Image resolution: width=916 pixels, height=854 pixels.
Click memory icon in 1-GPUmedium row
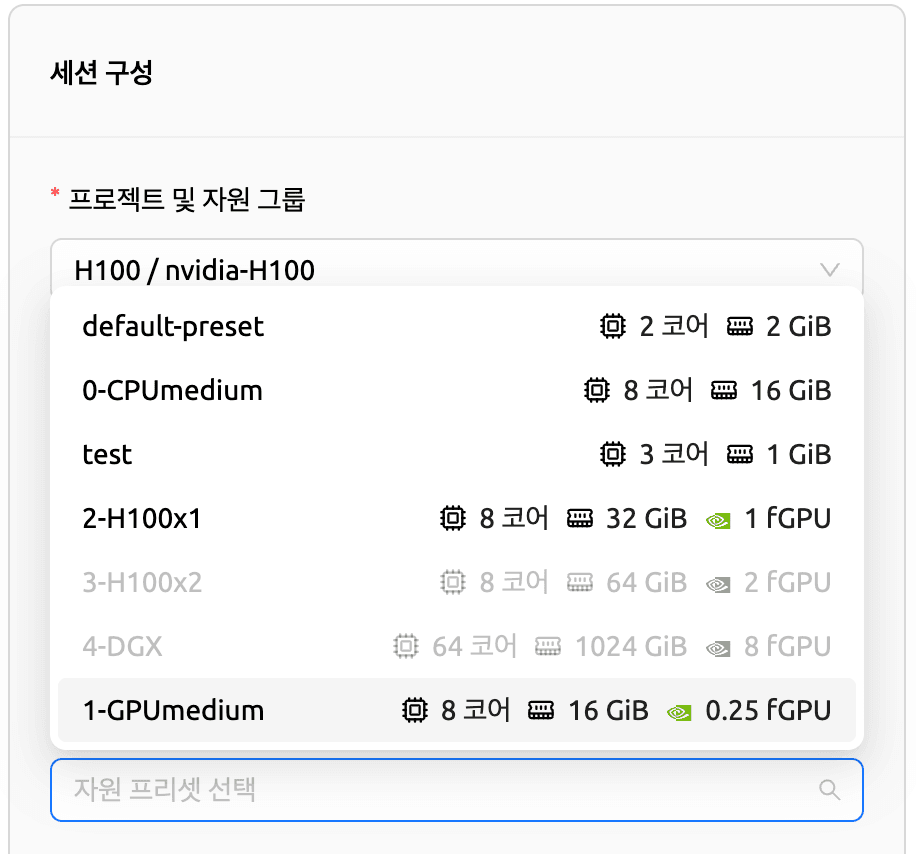click(542, 711)
